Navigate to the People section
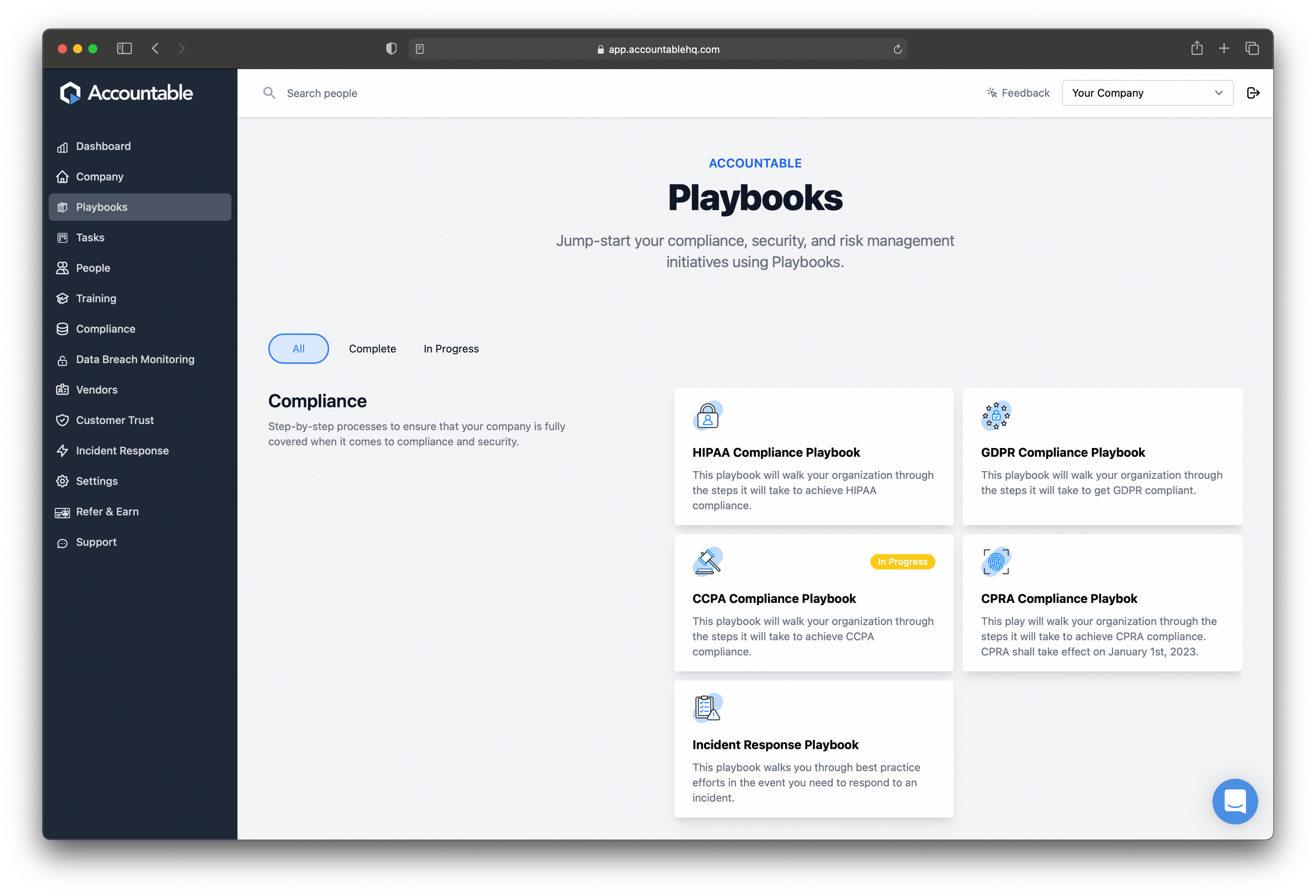The height and width of the screenshot is (896, 1316). coord(139,268)
